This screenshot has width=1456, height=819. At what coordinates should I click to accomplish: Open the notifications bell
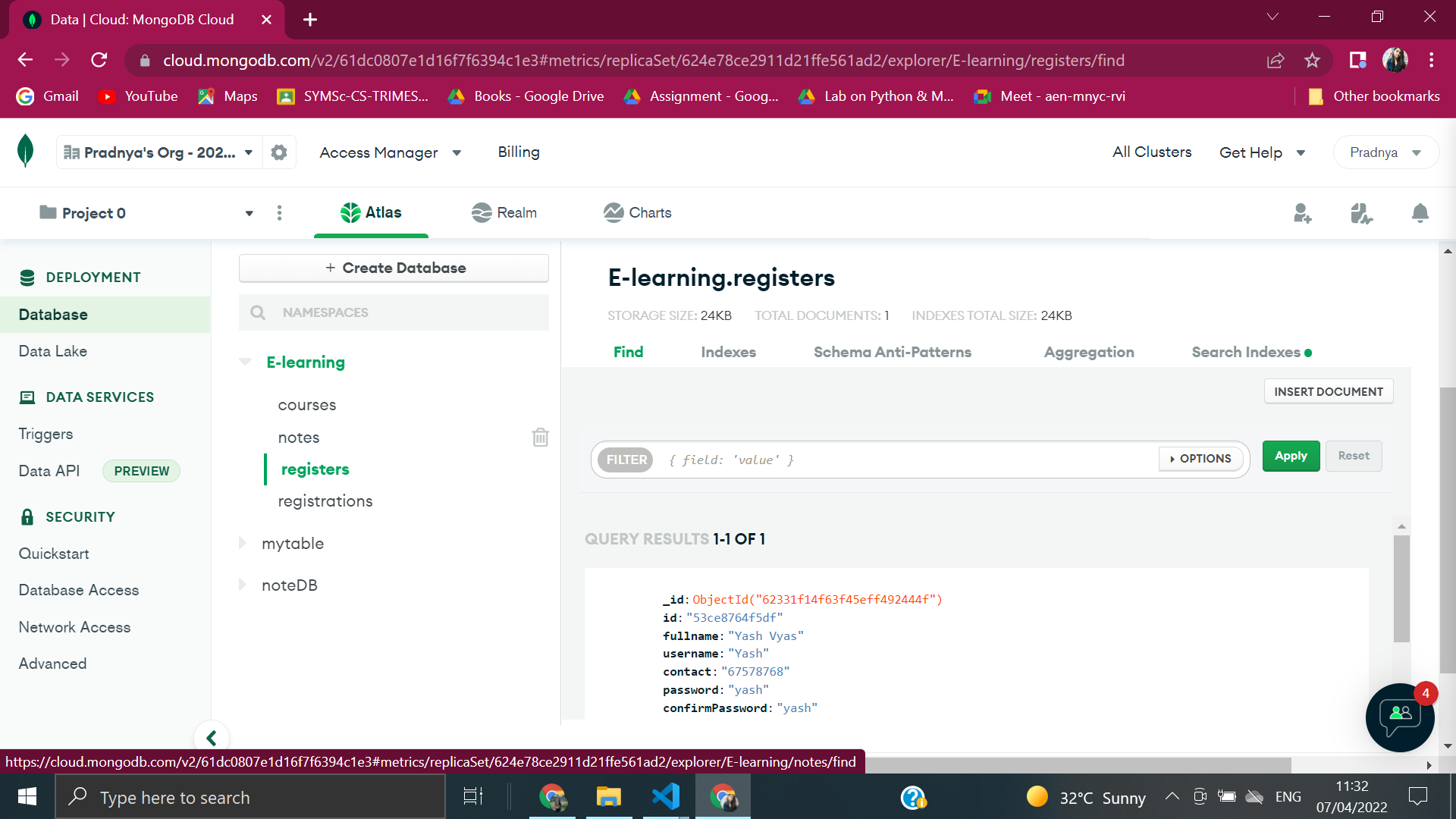coord(1420,214)
